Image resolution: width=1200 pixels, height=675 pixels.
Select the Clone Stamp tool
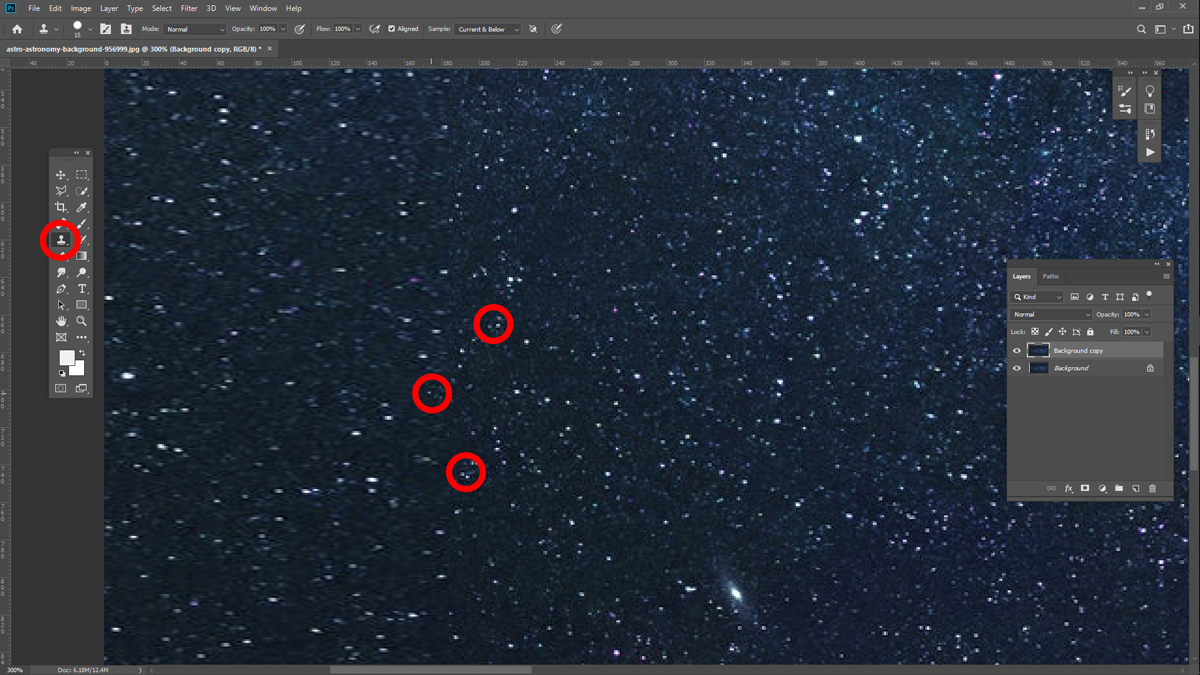[61, 240]
